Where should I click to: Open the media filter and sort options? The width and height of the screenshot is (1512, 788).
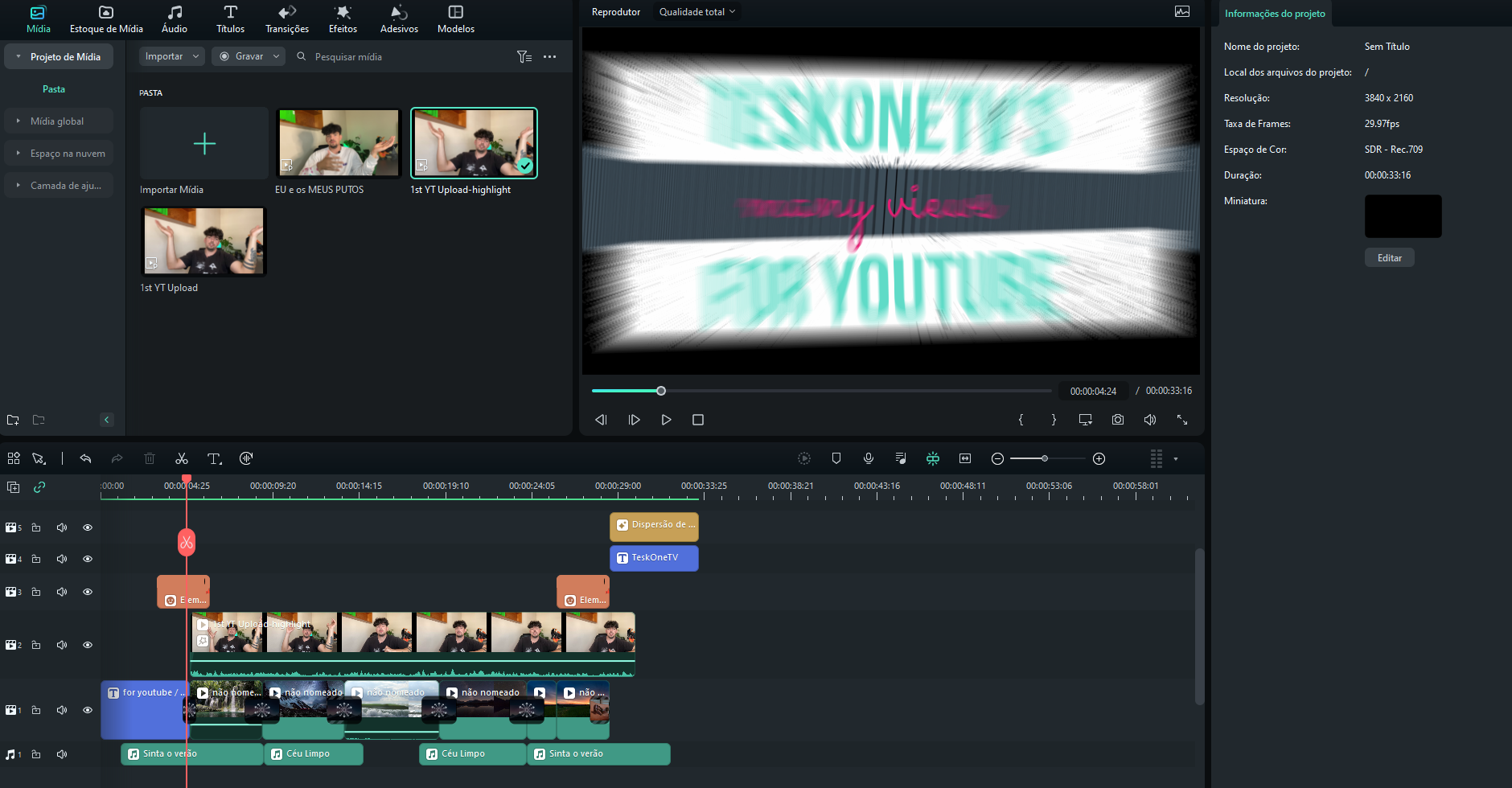(x=524, y=56)
